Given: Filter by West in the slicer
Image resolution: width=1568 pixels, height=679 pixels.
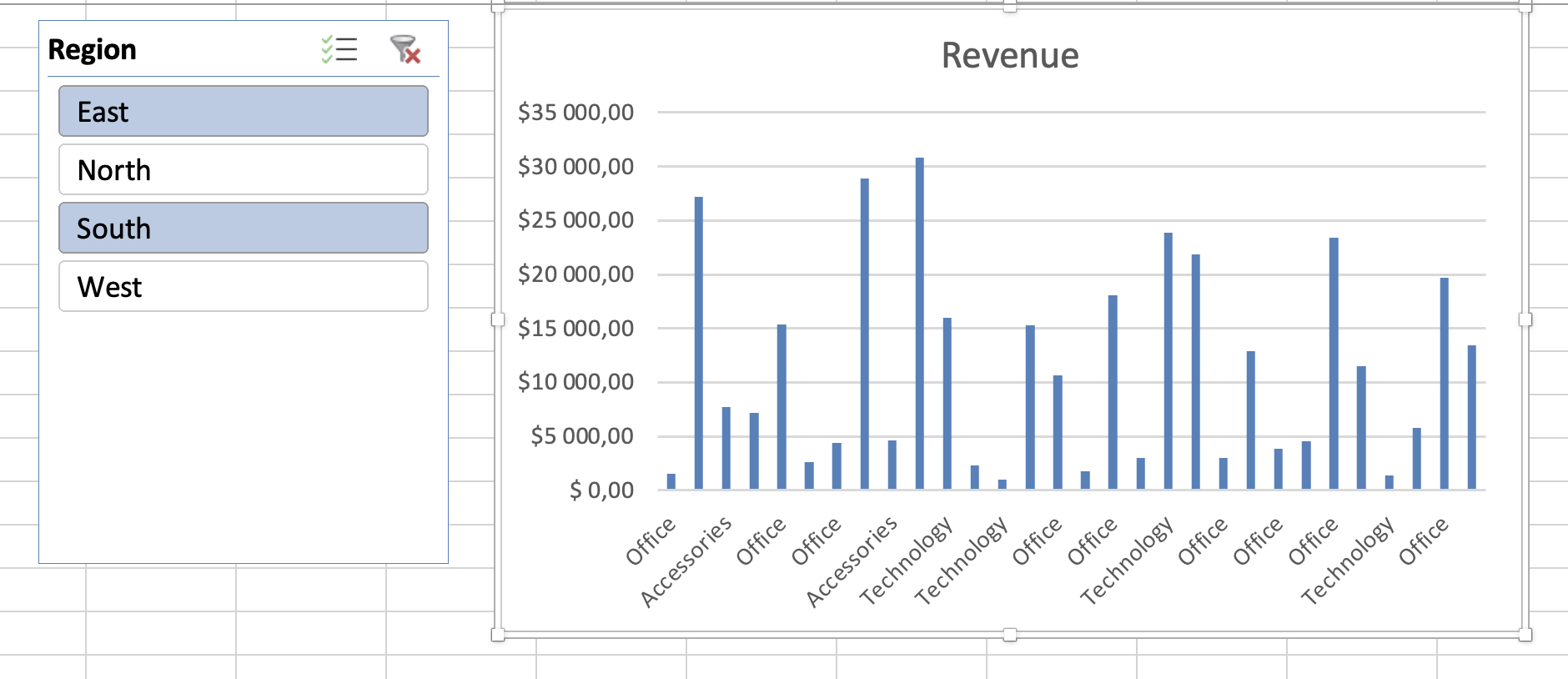Looking at the screenshot, I should tap(243, 286).
